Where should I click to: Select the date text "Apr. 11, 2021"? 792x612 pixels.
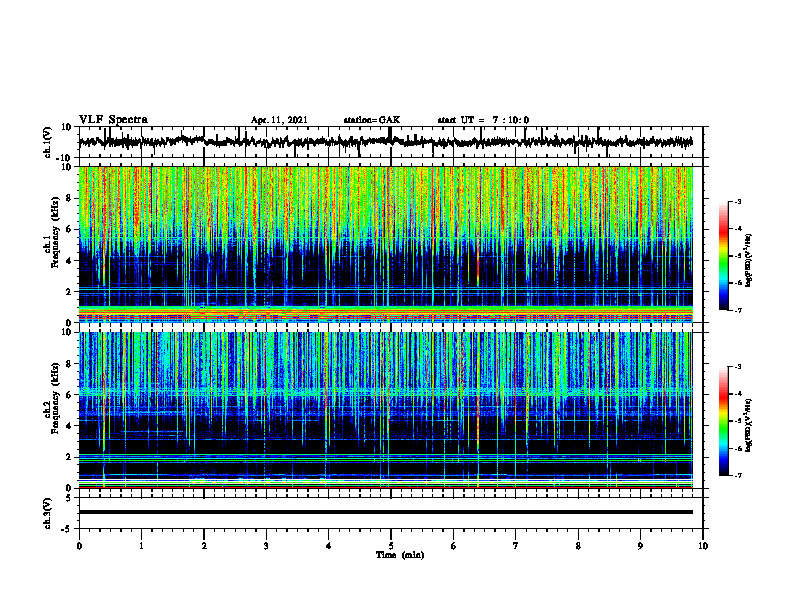click(279, 120)
